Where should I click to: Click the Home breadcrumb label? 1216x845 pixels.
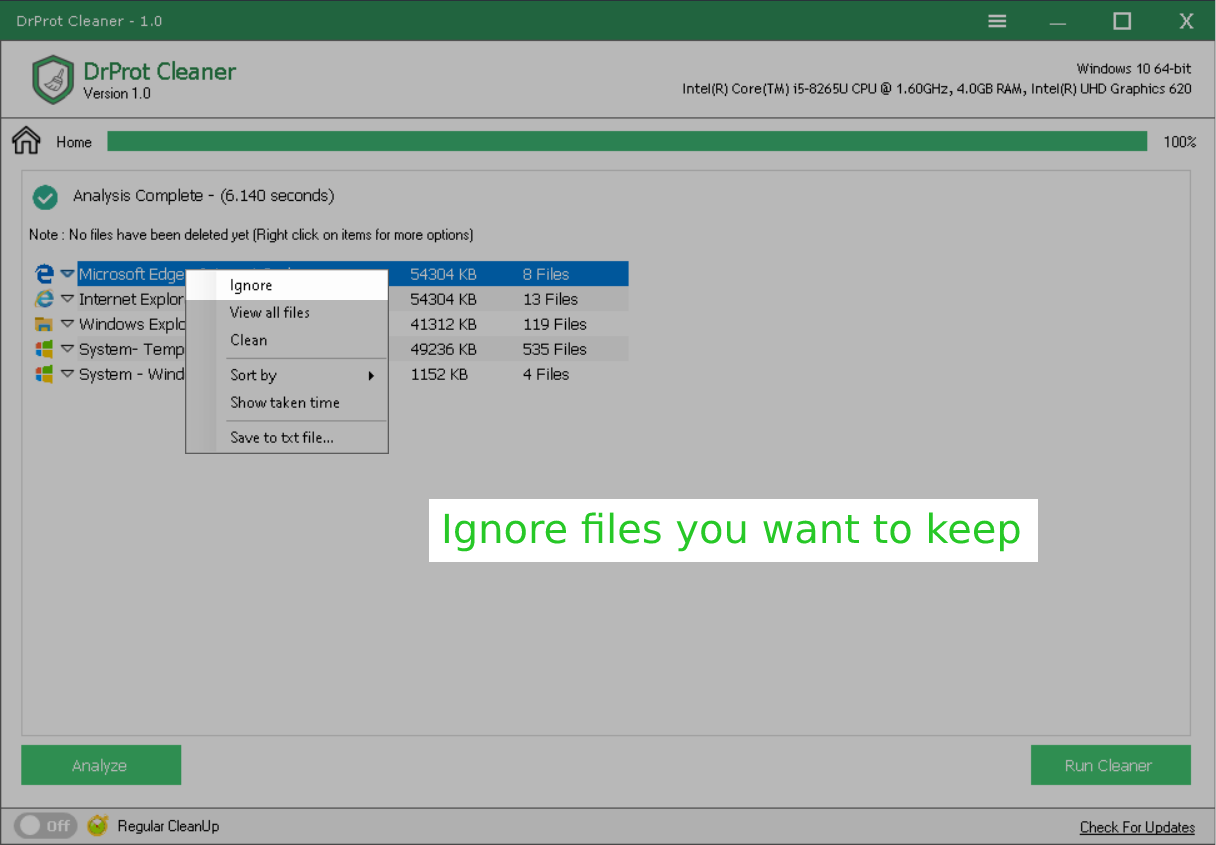pyautogui.click(x=74, y=142)
